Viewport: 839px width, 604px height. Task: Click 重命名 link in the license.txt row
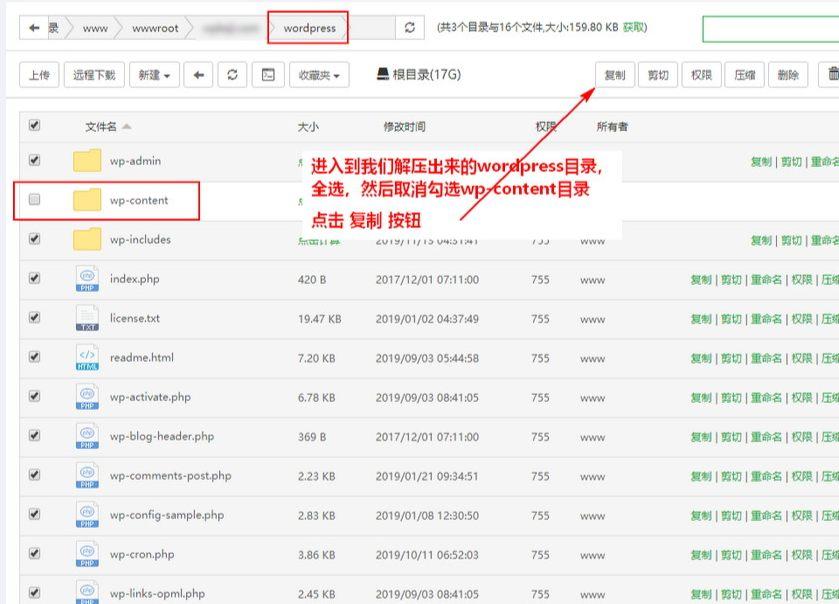pyautogui.click(x=766, y=319)
